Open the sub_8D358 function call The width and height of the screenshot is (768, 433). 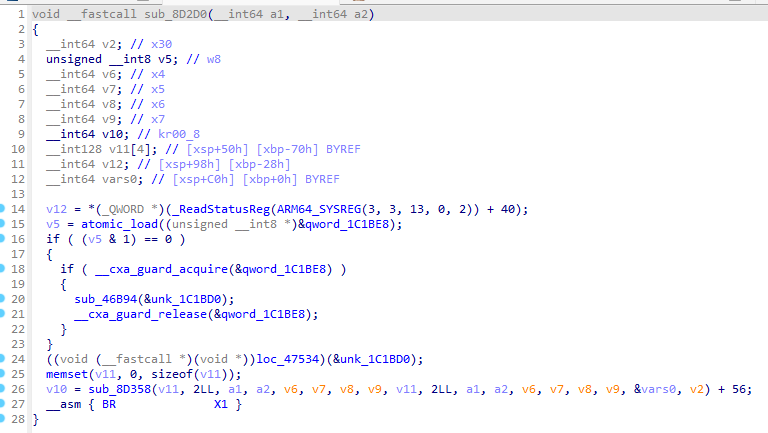[x=119, y=389]
